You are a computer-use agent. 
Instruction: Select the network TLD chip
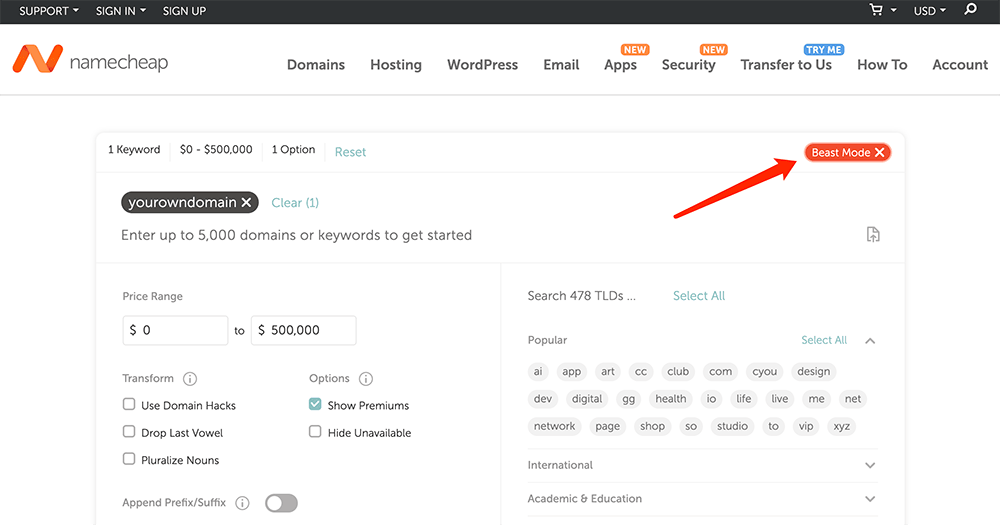(x=554, y=426)
